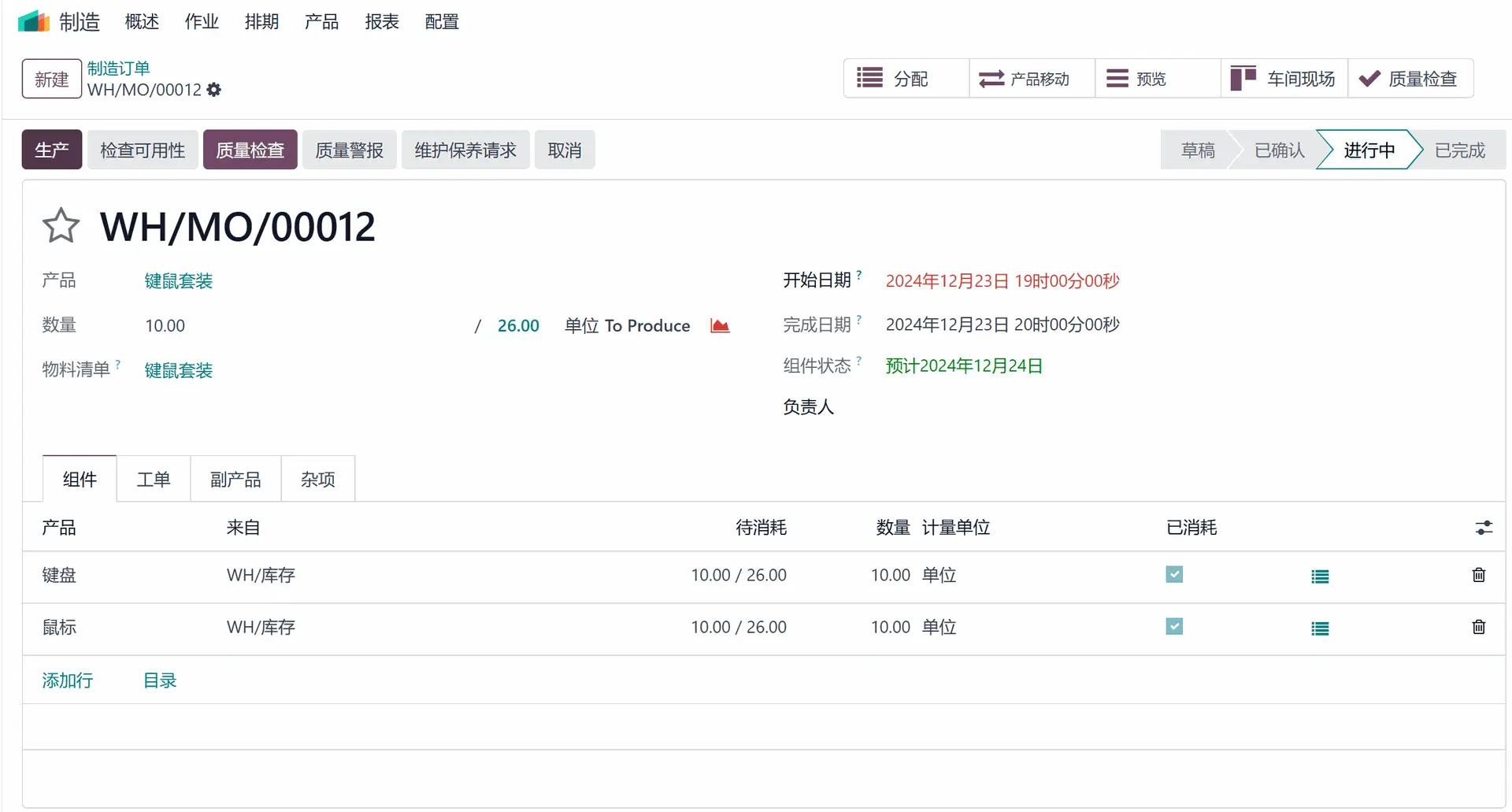Select the 已完成 status stage
Image resolution: width=1512 pixels, height=812 pixels.
(x=1460, y=150)
